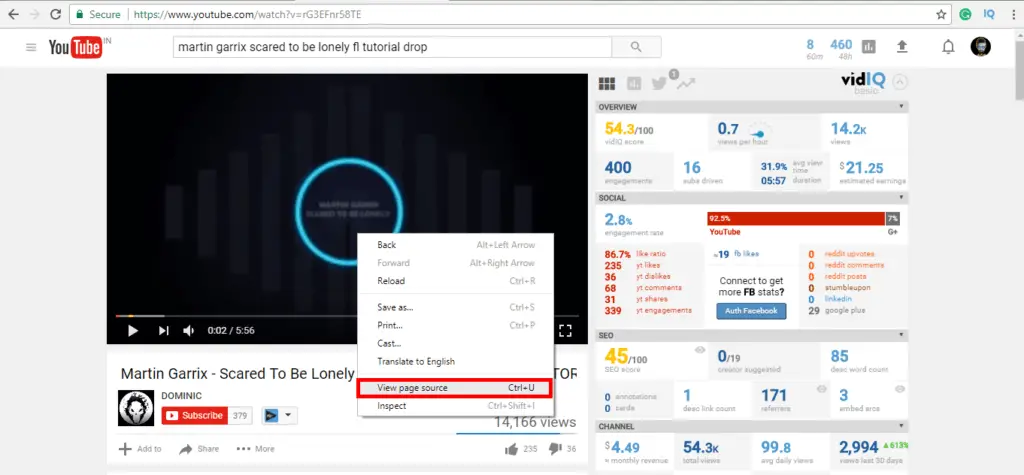Open the vidIQ trend line panel icon

[686, 83]
